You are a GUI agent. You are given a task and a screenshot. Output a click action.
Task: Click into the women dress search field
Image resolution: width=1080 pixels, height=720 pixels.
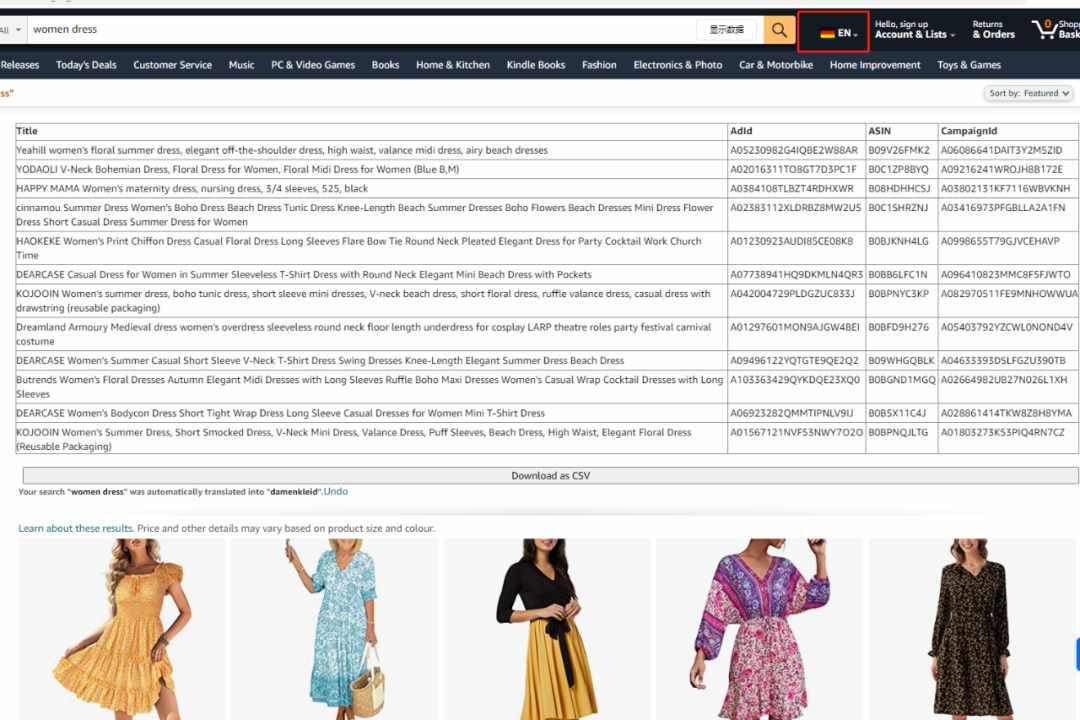[362, 30]
